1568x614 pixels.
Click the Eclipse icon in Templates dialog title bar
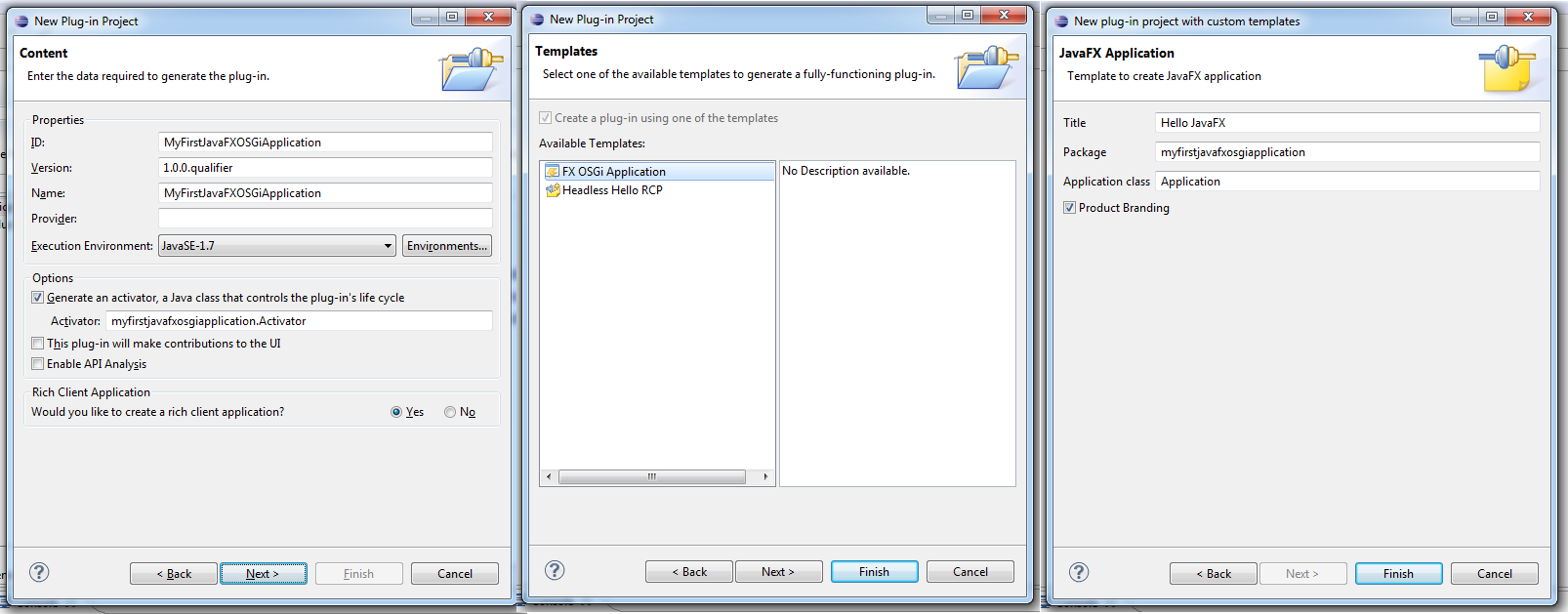coord(537,19)
